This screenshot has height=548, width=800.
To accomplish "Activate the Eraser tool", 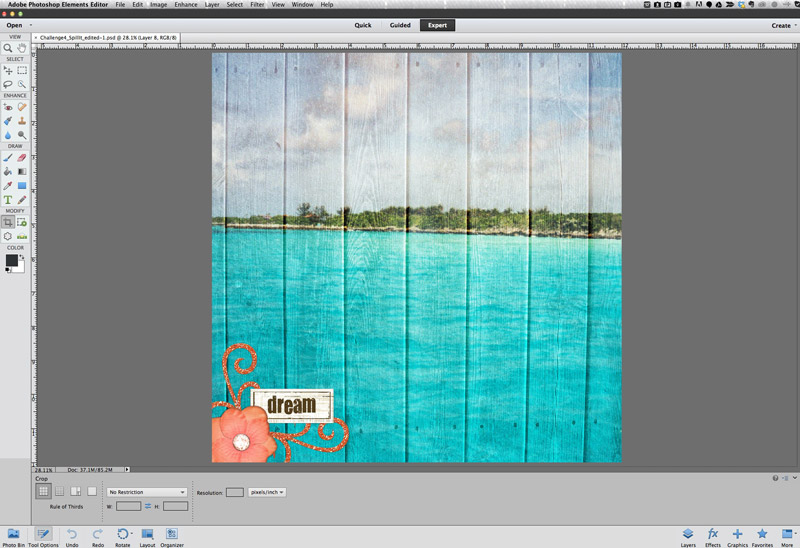I will coord(21,157).
